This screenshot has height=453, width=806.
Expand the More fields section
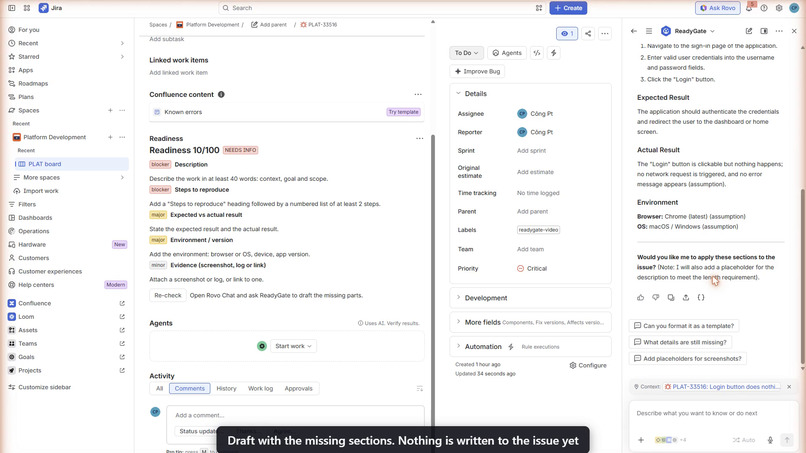tap(459, 322)
